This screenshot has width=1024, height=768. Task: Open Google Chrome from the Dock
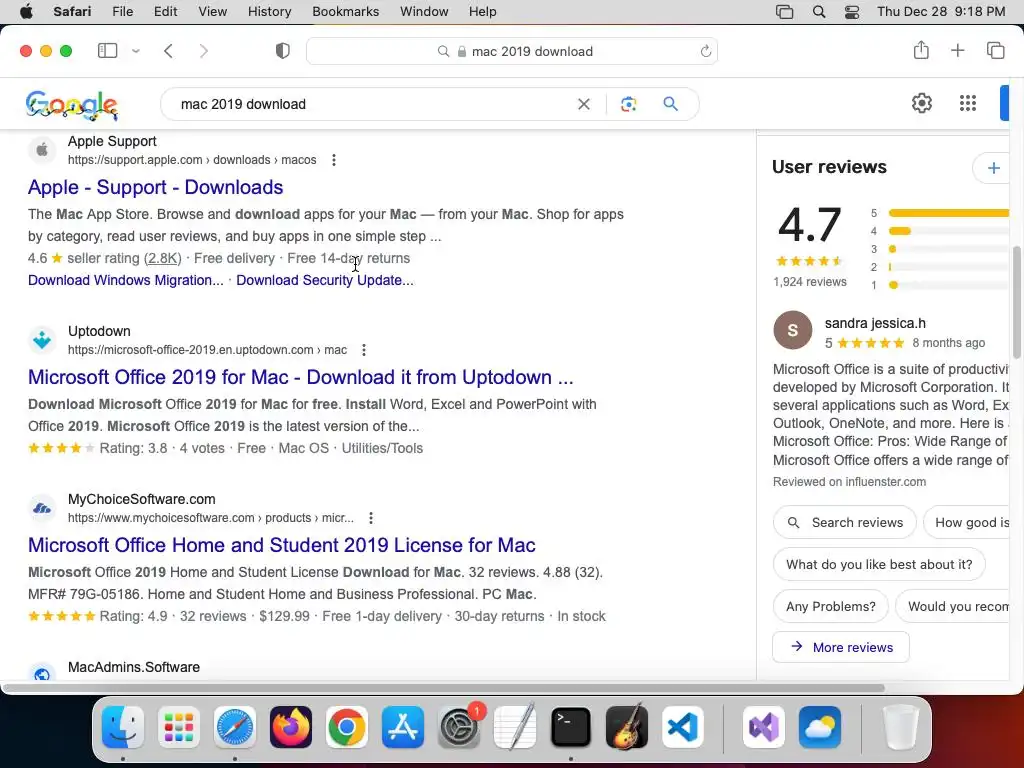[347, 727]
